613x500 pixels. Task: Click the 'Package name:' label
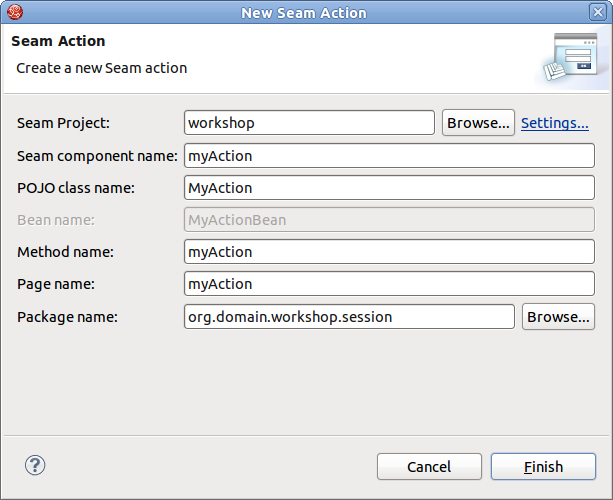[67, 317]
